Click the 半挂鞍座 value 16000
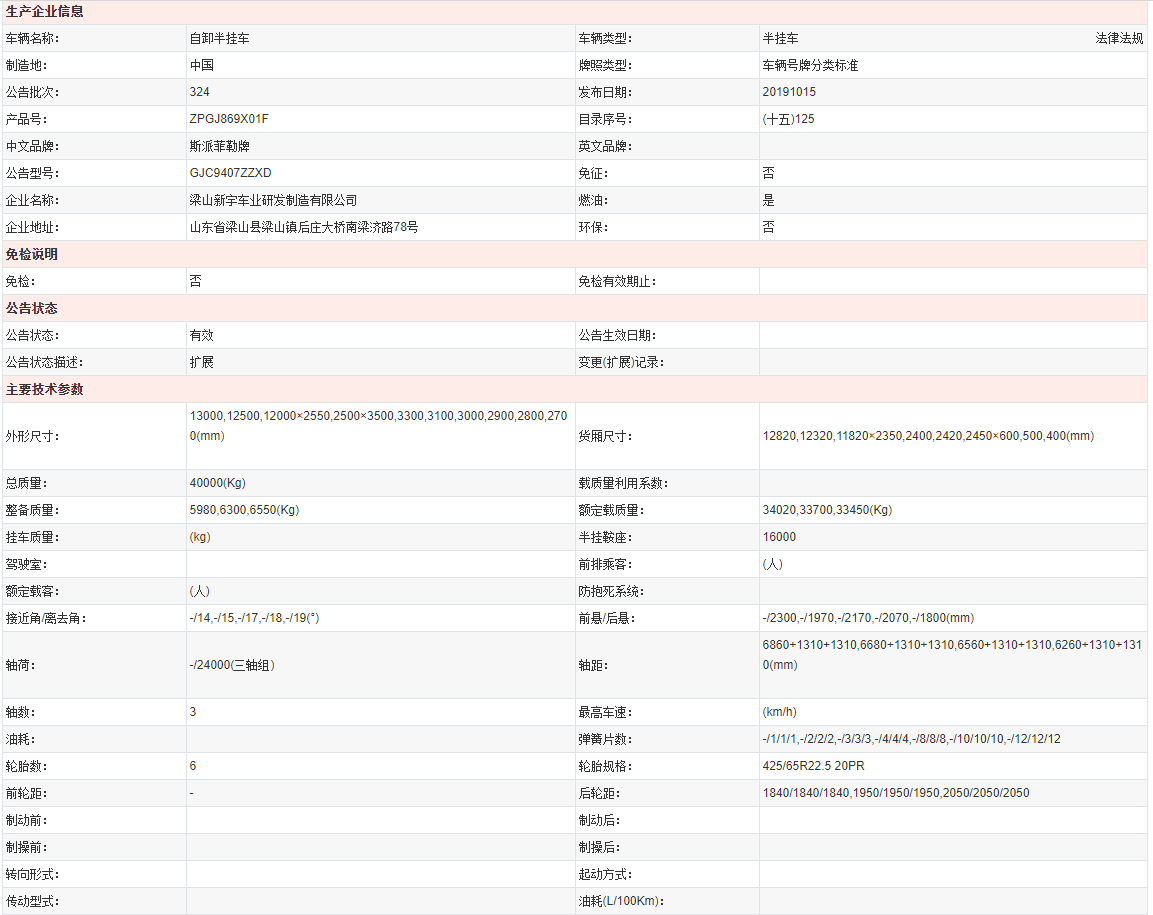Screen dimensions: 1153x915 pos(779,537)
